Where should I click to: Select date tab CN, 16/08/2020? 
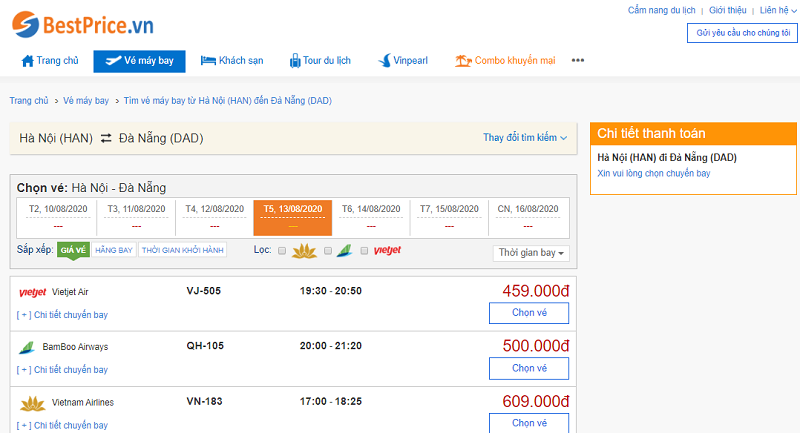(528, 218)
